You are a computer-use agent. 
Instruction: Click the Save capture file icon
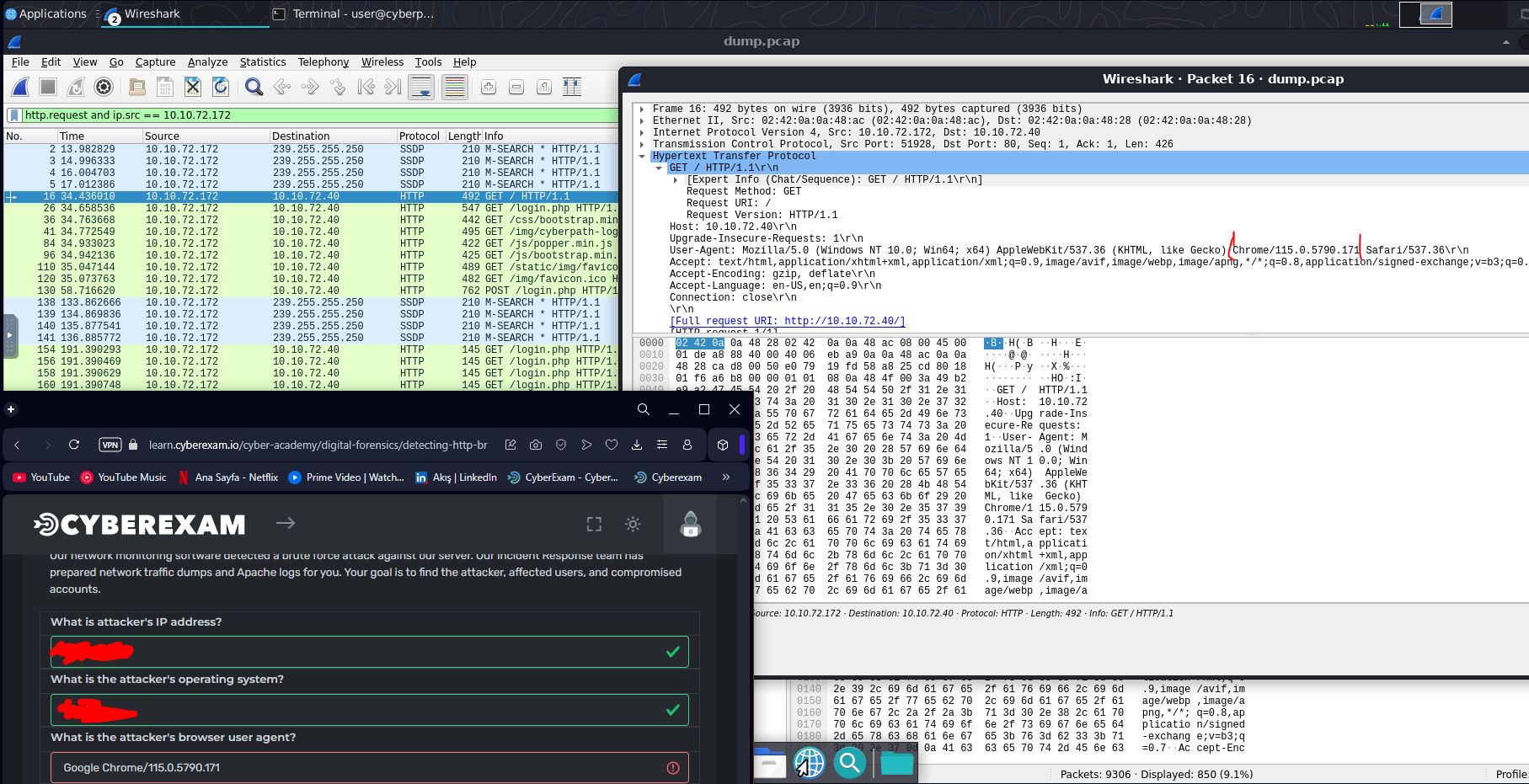point(165,87)
